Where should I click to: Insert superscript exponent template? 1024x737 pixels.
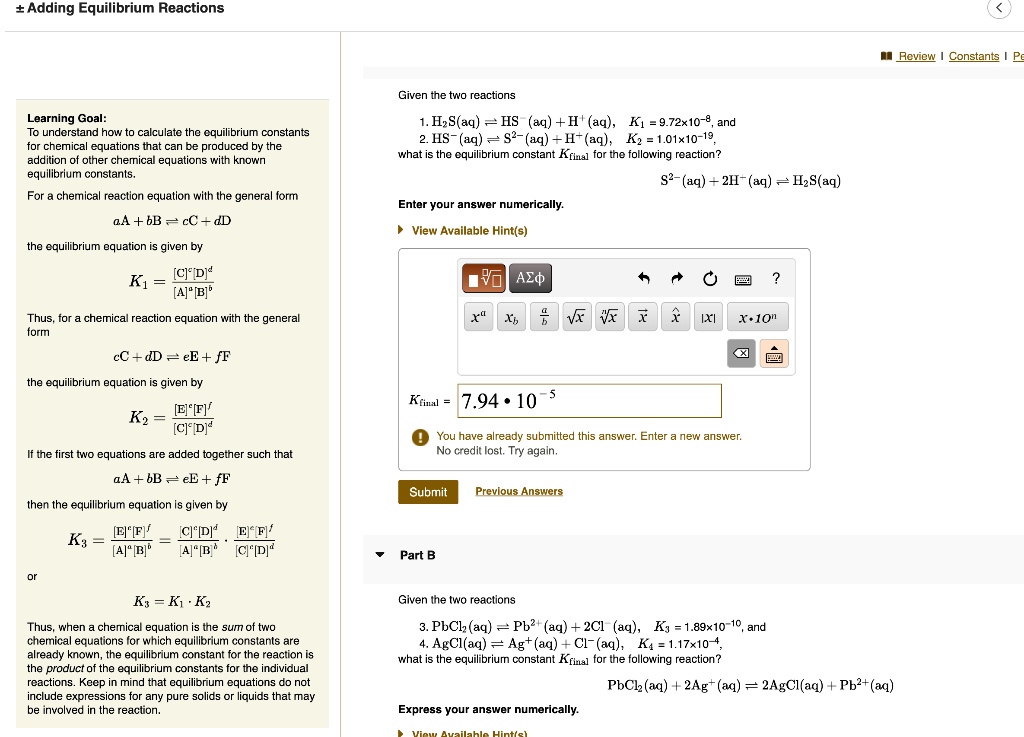coord(479,317)
